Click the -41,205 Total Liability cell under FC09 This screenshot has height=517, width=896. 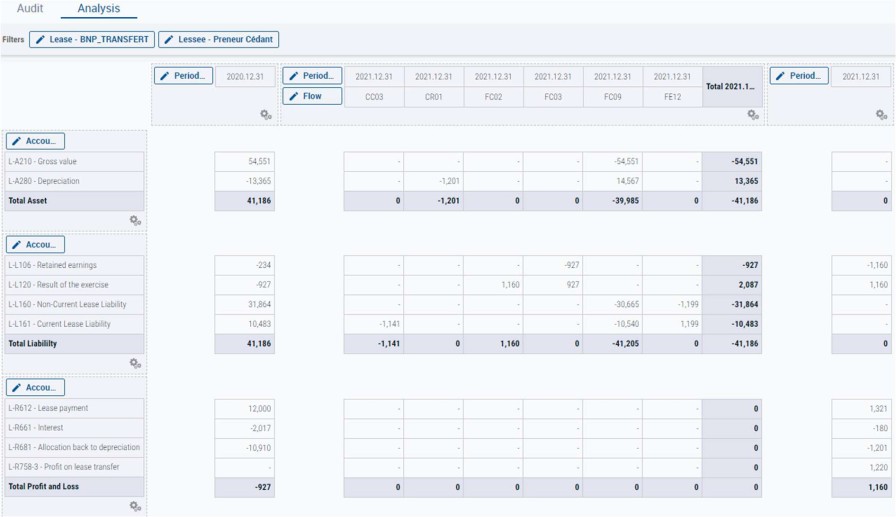pos(613,344)
